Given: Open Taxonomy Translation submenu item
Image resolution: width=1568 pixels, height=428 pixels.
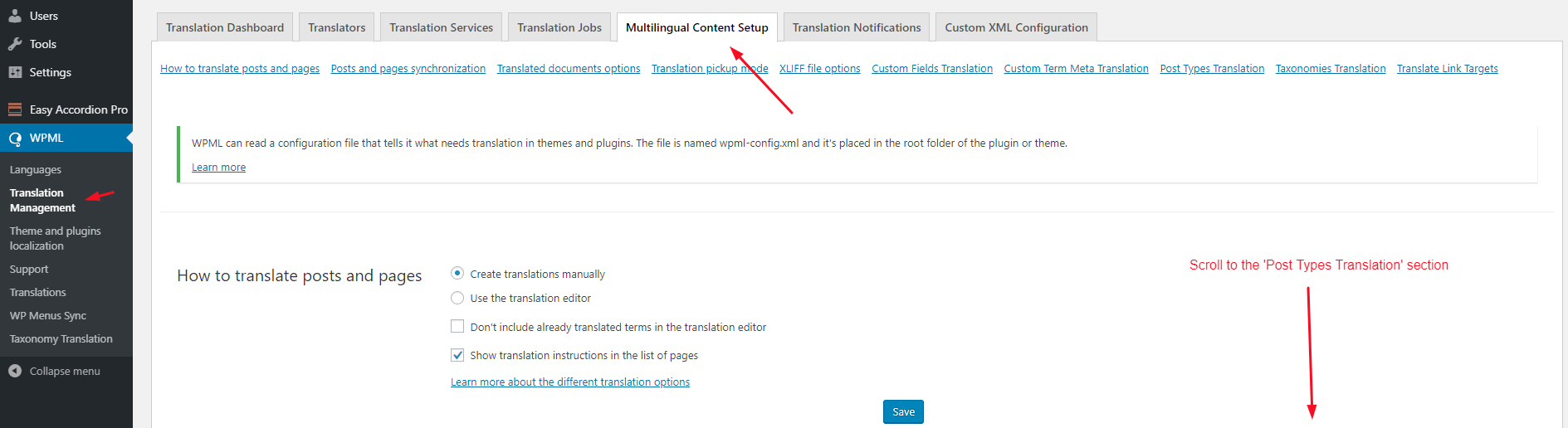Looking at the screenshot, I should [x=61, y=339].
